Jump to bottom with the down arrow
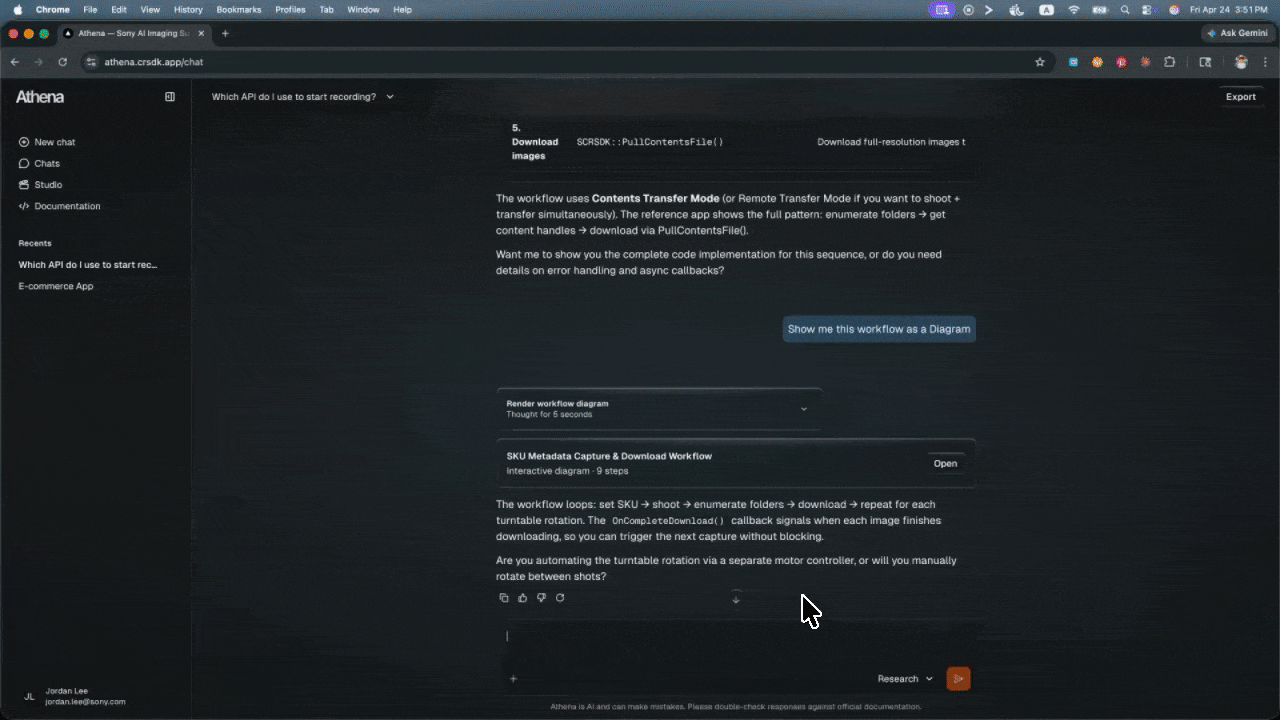Screen dimensions: 1280x720 pyautogui.click(x=736, y=598)
